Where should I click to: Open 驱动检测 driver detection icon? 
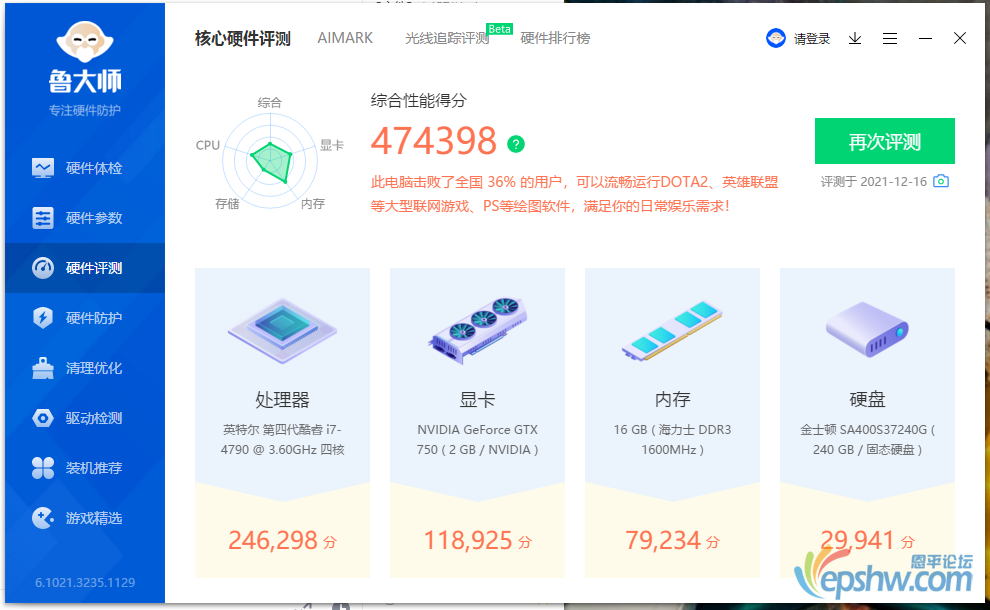pyautogui.click(x=43, y=418)
